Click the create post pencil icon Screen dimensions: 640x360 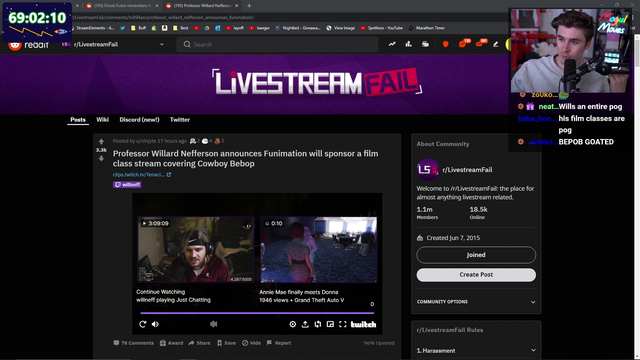coord(496,44)
